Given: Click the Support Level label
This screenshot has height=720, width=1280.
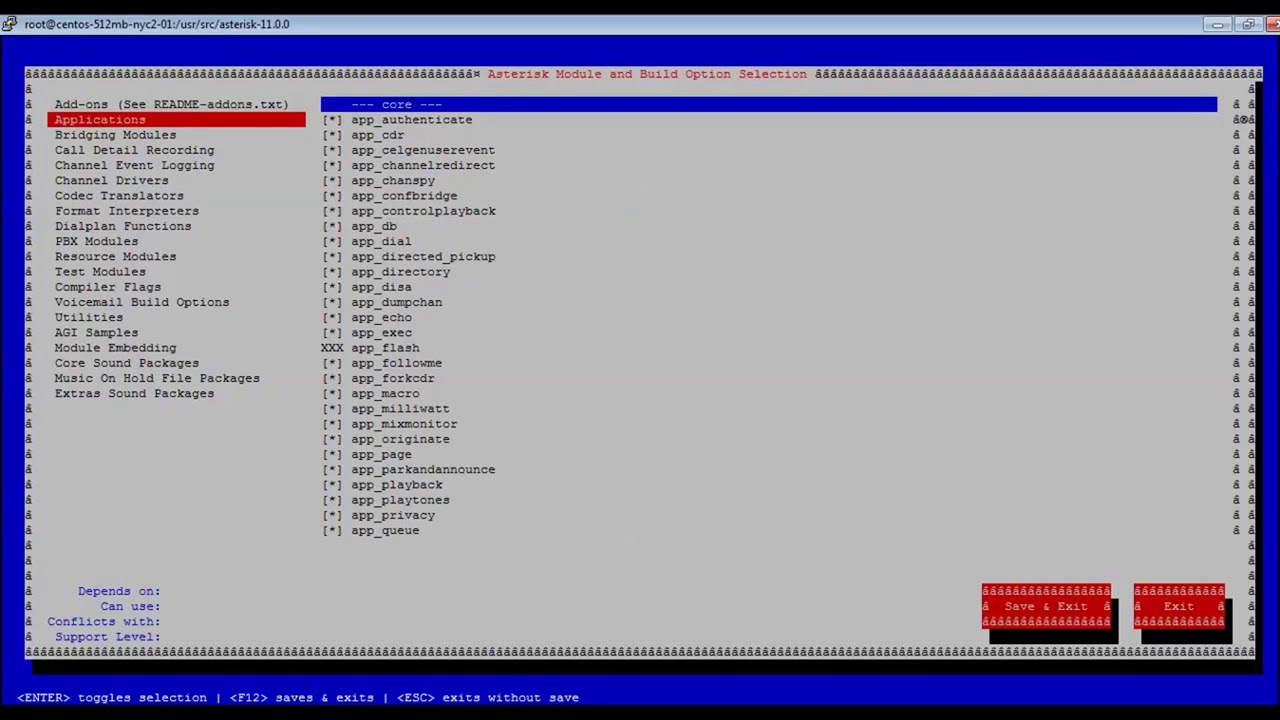Looking at the screenshot, I should (107, 637).
